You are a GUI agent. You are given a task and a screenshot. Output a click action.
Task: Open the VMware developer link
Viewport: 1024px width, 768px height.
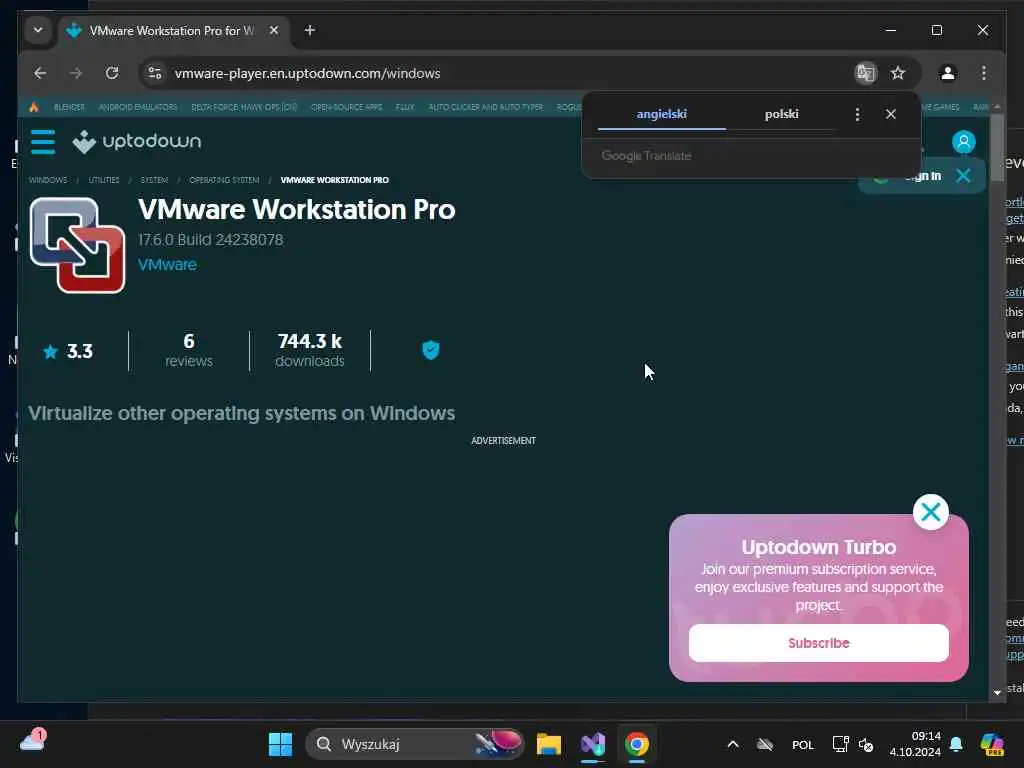click(x=167, y=264)
